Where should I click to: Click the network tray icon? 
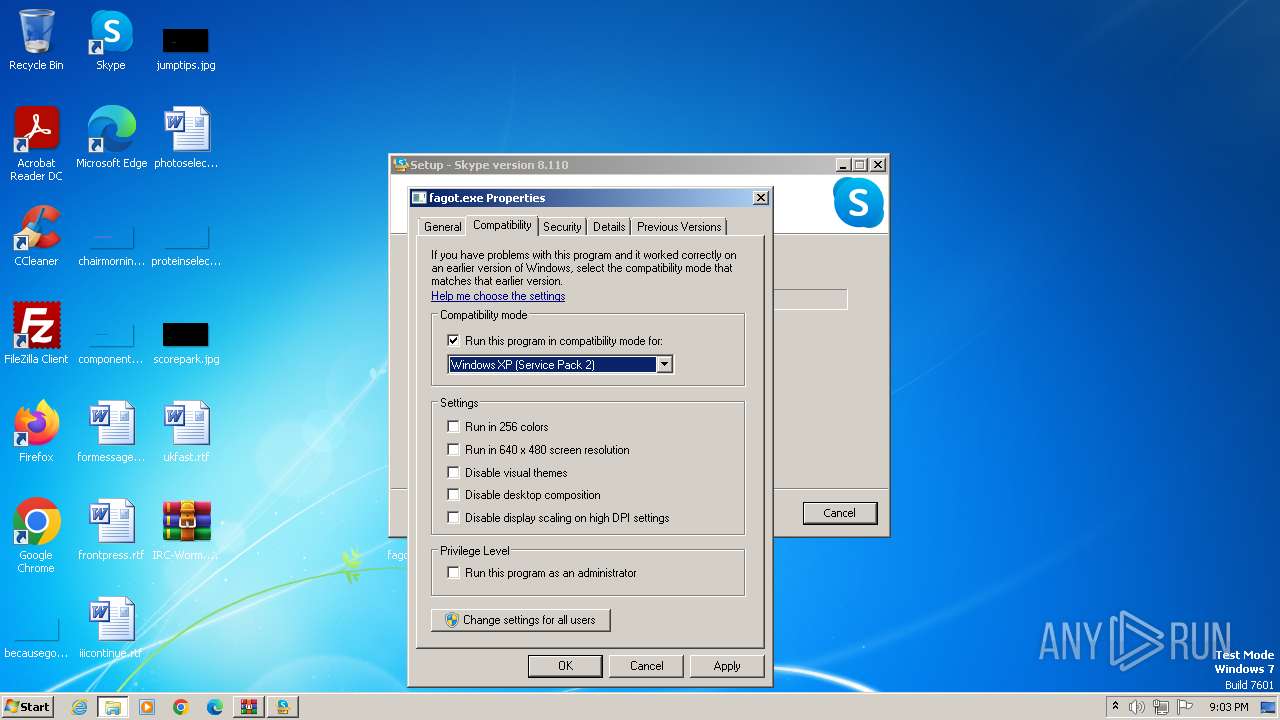click(x=1160, y=707)
